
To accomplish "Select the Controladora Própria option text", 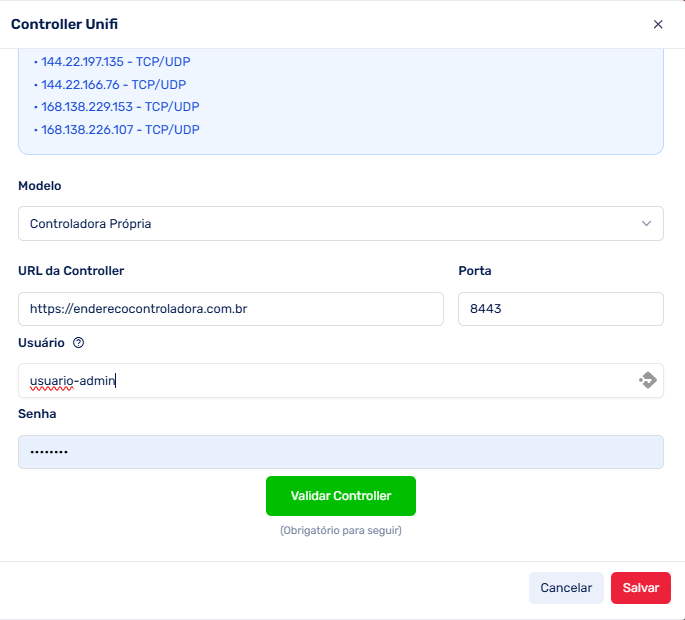I will [91, 224].
